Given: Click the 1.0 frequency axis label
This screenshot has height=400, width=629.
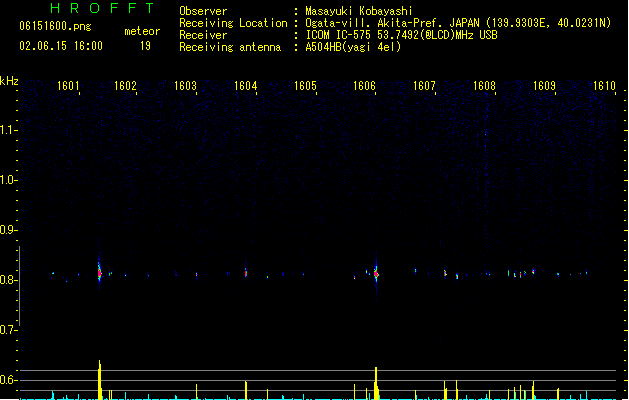Looking at the screenshot, I should click(x=8, y=180).
